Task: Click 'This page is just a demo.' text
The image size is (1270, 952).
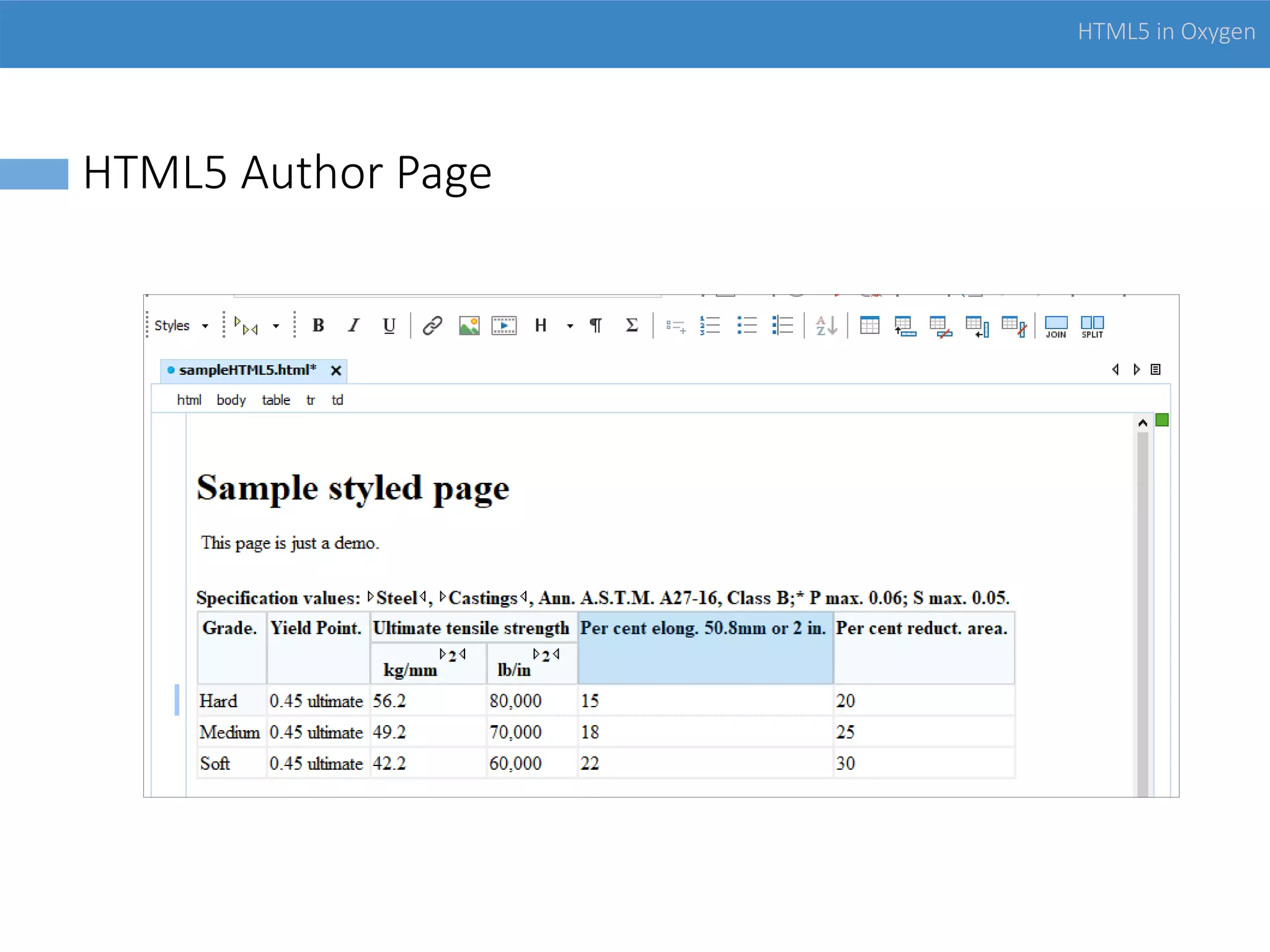Action: click(x=290, y=544)
